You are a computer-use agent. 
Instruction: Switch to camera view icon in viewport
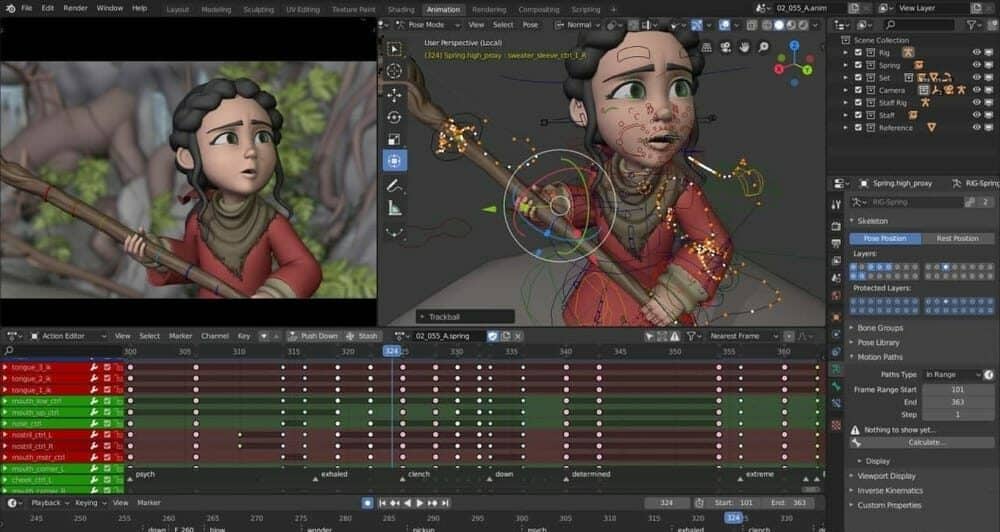tap(726, 47)
